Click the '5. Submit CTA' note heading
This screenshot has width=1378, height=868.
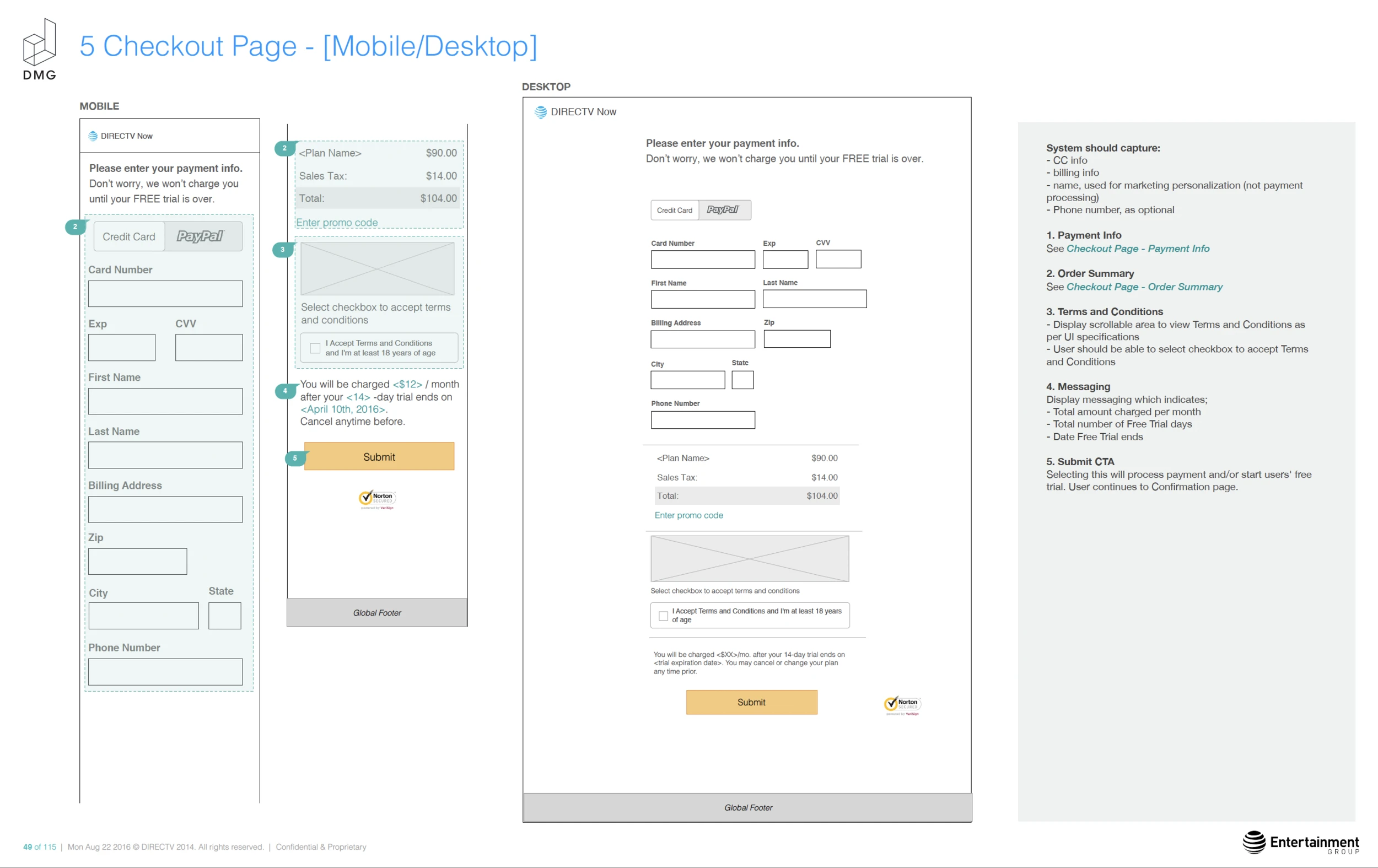pos(1080,462)
